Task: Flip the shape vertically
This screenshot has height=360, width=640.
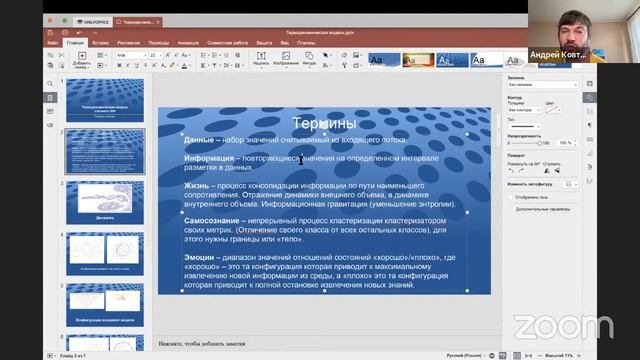Action: pyautogui.click(x=557, y=171)
